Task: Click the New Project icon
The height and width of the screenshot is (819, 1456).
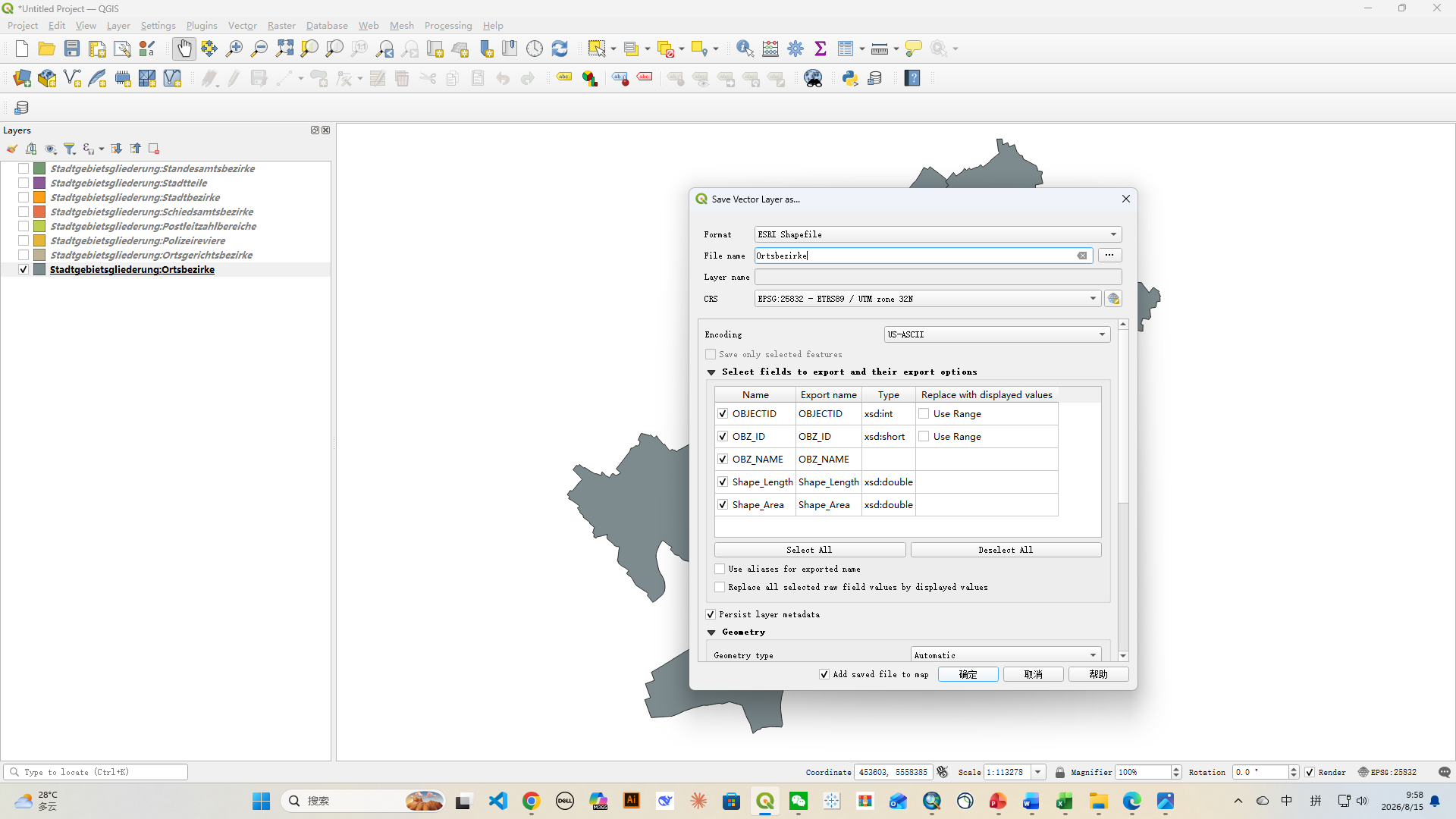Action: pos(22,49)
